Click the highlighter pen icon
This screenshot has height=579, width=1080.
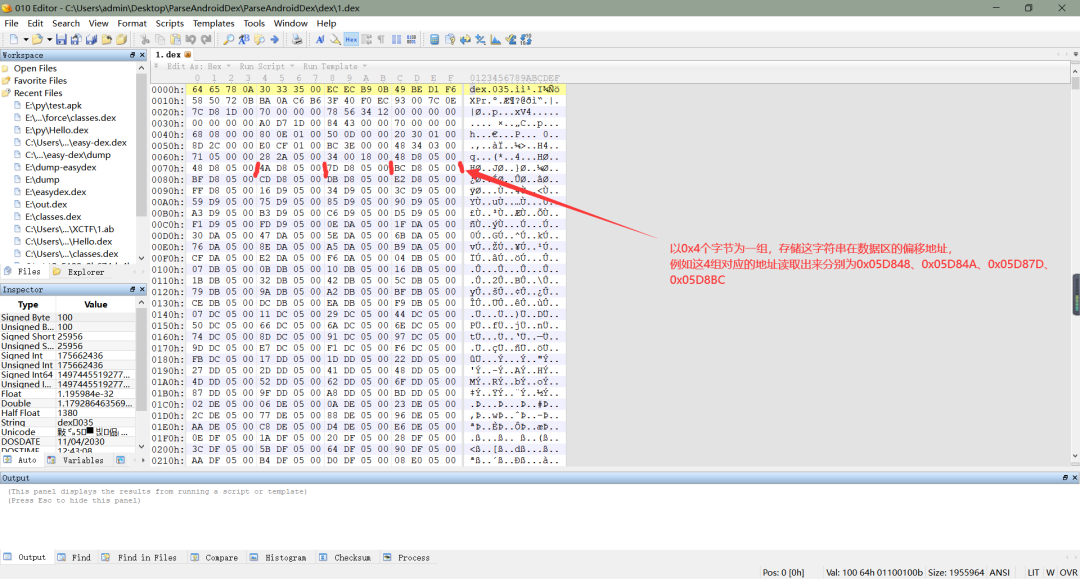click(x=335, y=39)
